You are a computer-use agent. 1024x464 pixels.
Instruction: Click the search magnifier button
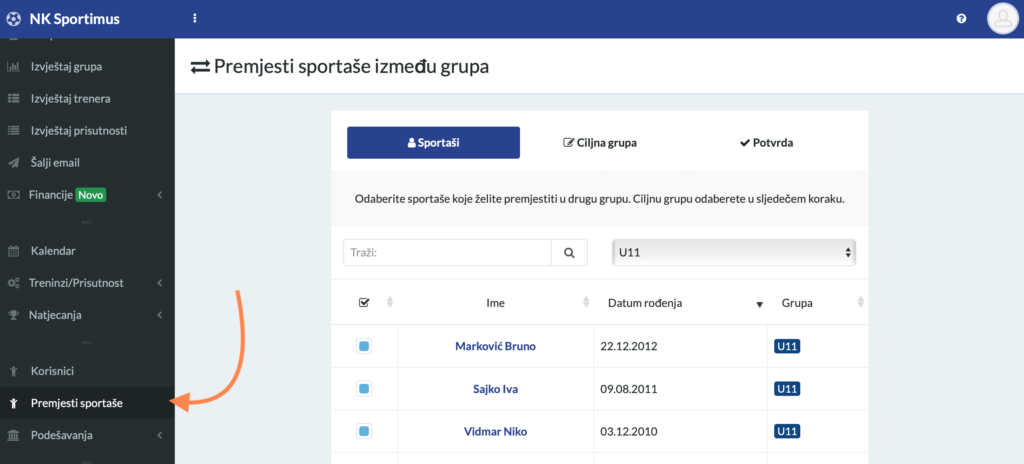point(569,253)
